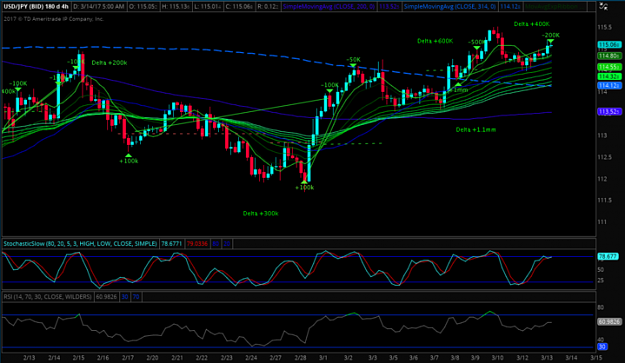Click the 111.5 price axis label
The image size is (625, 363).
(x=605, y=200)
